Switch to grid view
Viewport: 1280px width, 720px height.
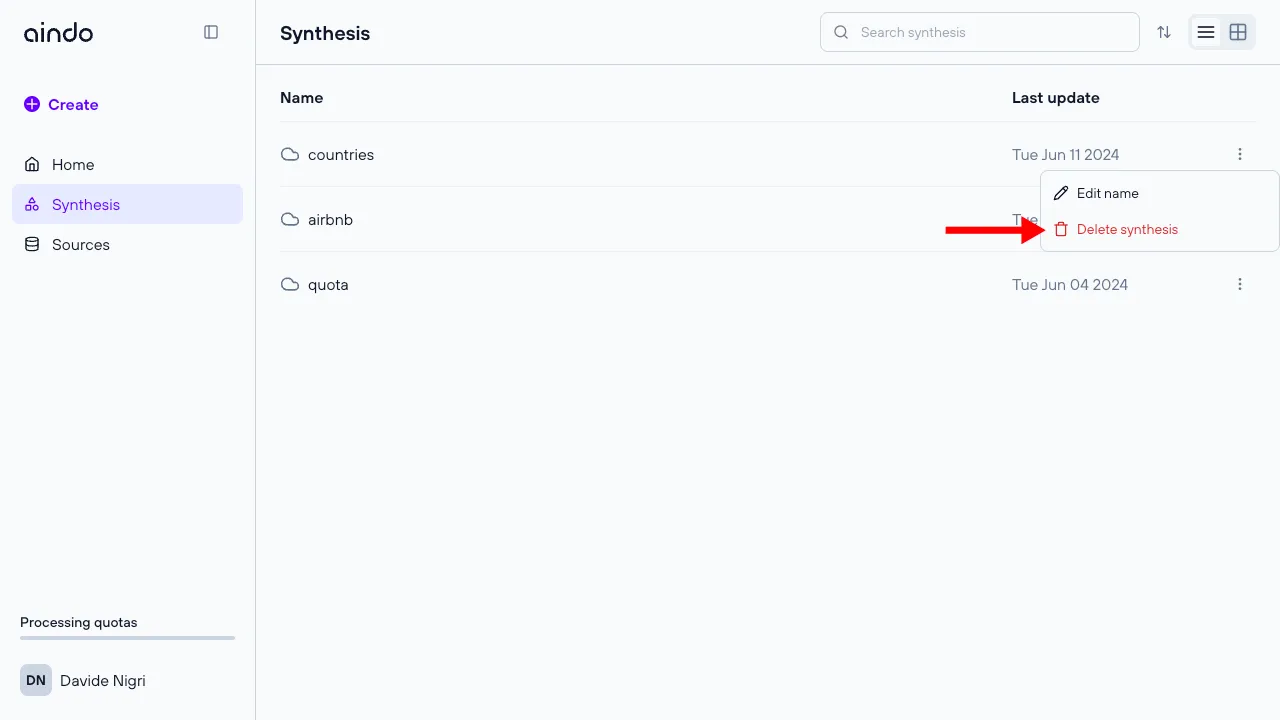[1238, 32]
